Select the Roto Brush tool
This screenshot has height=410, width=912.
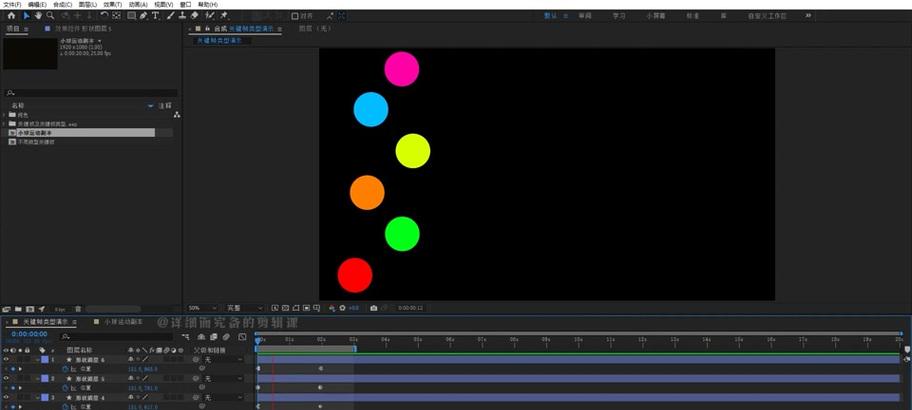(x=210, y=16)
